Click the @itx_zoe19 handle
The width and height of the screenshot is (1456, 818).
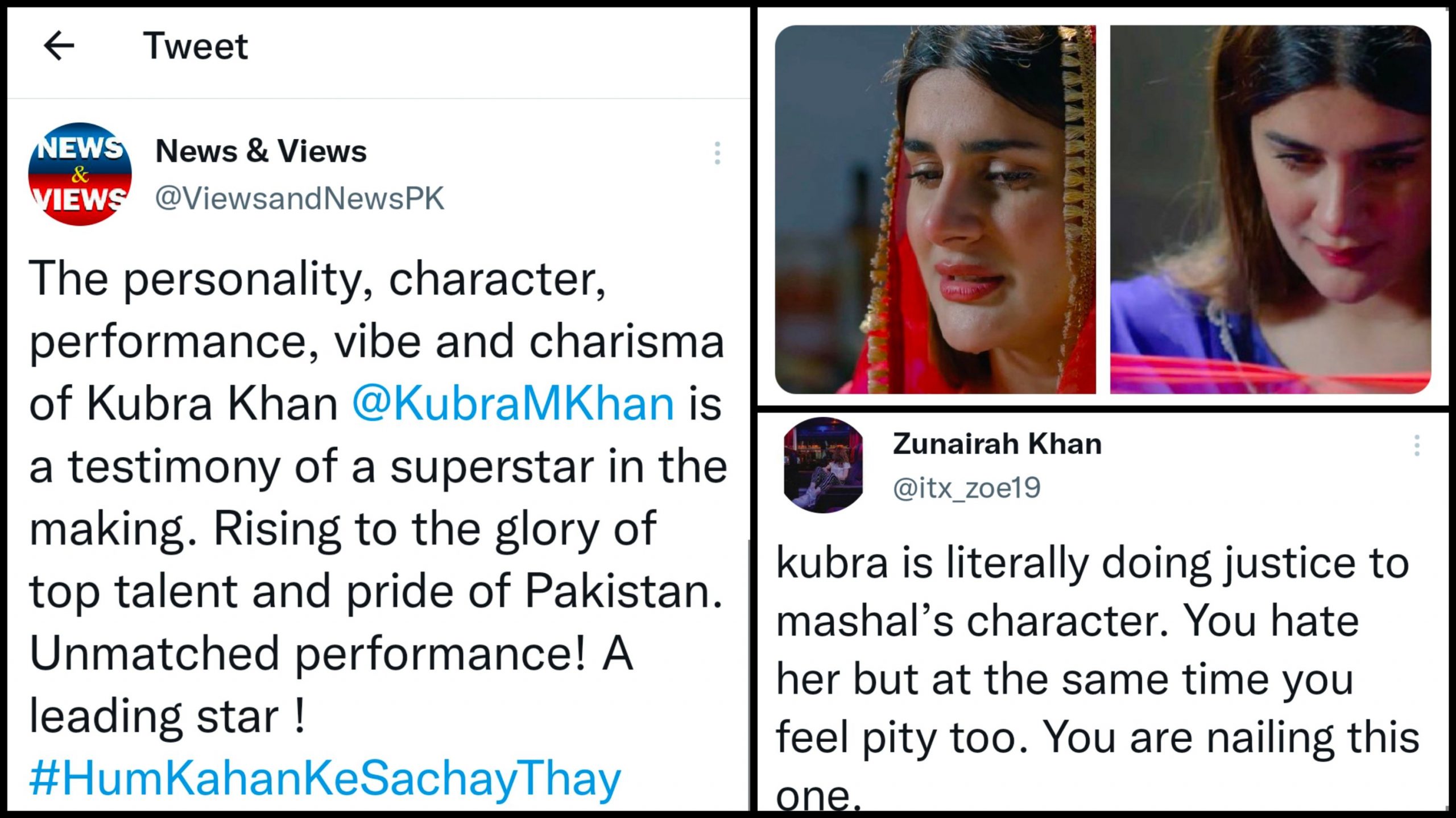coord(966,488)
